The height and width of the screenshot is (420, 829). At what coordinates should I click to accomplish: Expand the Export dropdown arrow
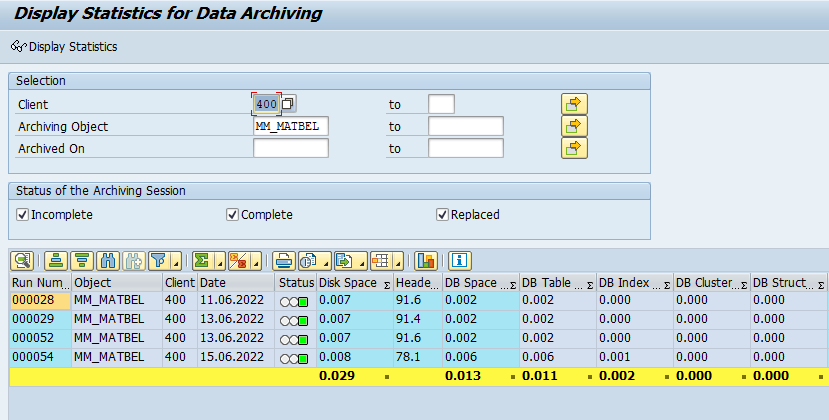click(362, 261)
